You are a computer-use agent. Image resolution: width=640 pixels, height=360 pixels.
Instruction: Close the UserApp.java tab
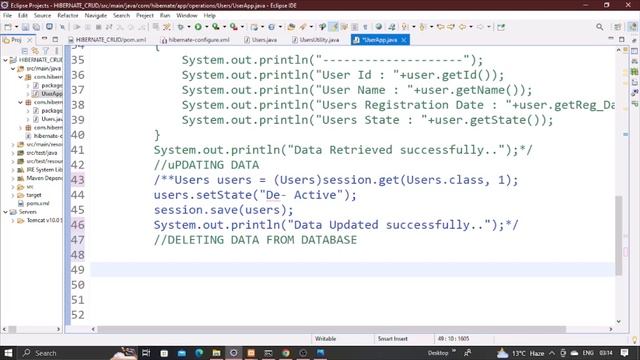[x=404, y=40]
